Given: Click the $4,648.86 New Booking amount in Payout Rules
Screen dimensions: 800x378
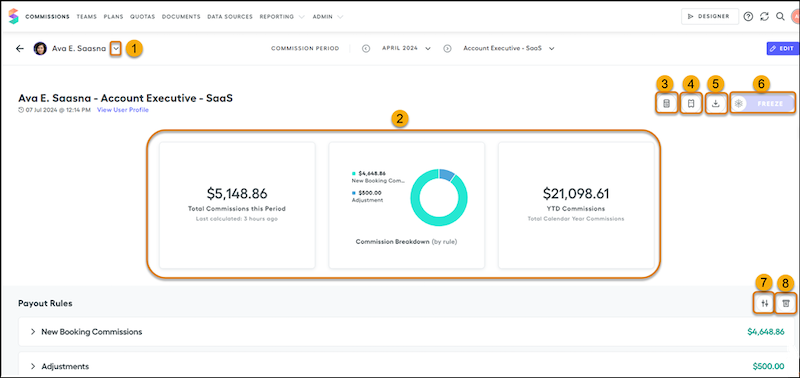Looking at the screenshot, I should pyautogui.click(x=766, y=332).
